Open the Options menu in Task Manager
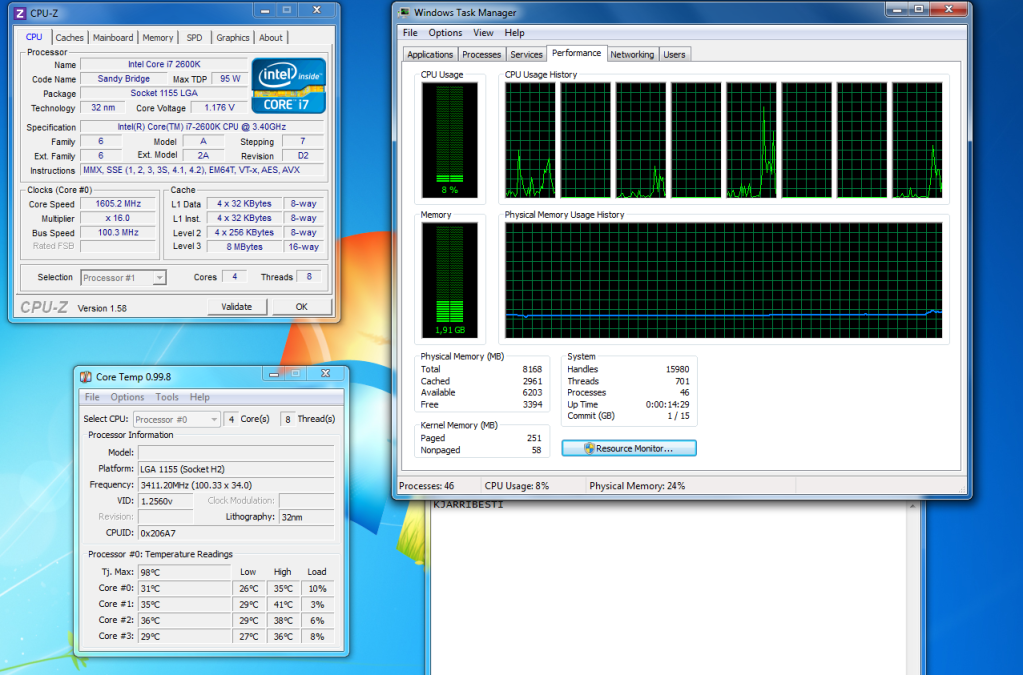1023x675 pixels. 445,33
